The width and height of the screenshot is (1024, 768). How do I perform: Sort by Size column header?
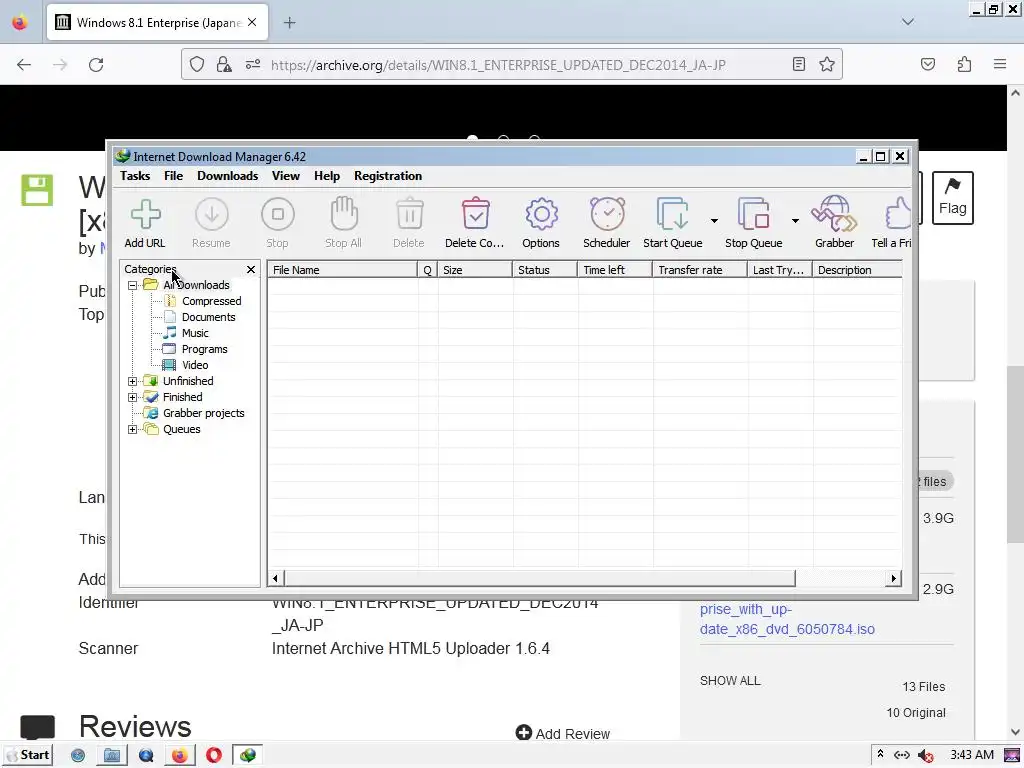click(475, 270)
